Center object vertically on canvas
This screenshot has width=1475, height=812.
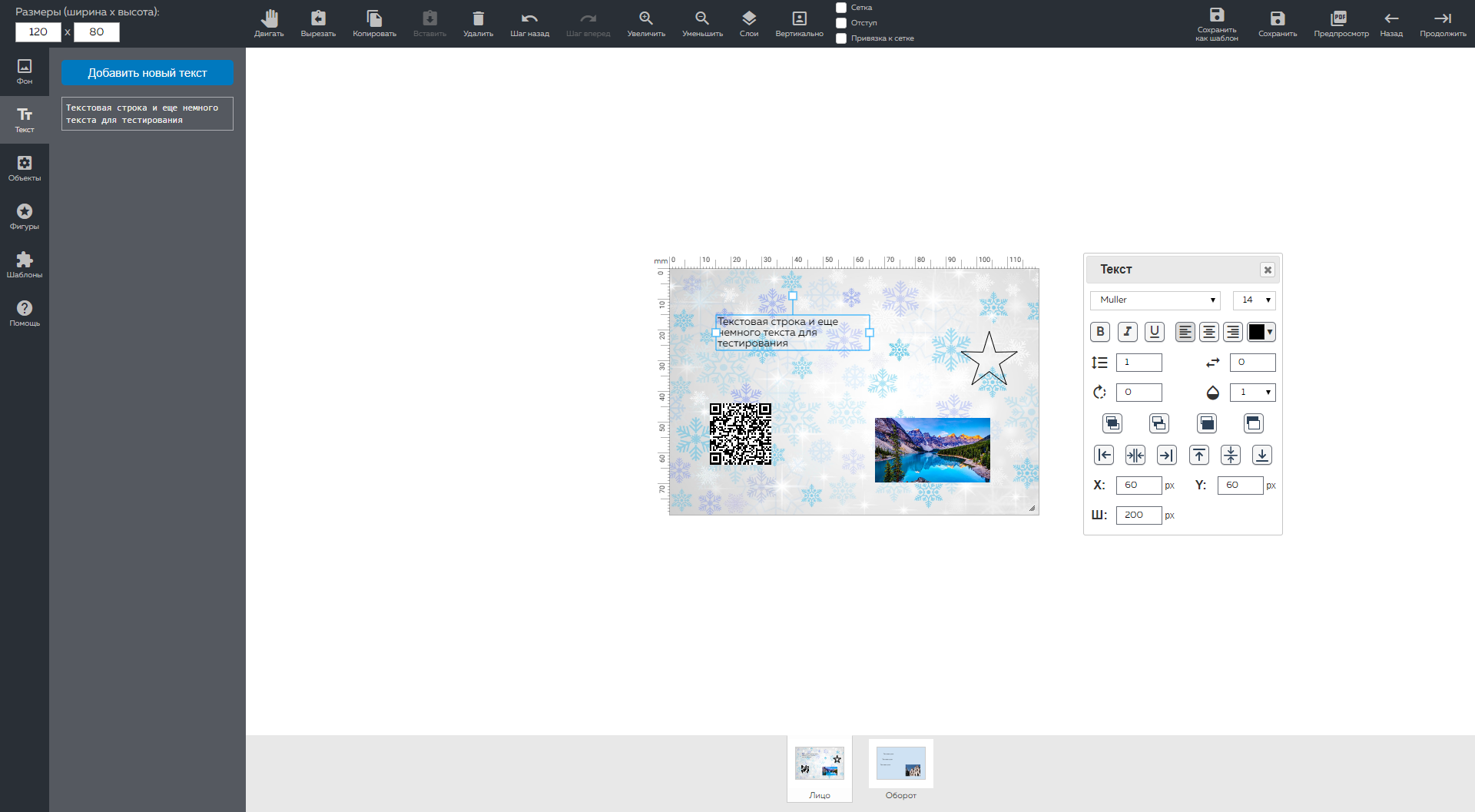pos(1231,455)
